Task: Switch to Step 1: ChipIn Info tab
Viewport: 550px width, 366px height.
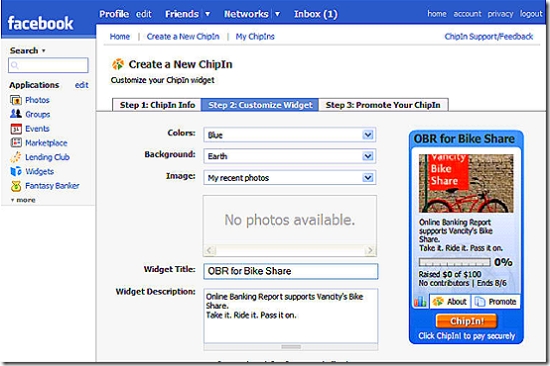Action: click(x=157, y=105)
